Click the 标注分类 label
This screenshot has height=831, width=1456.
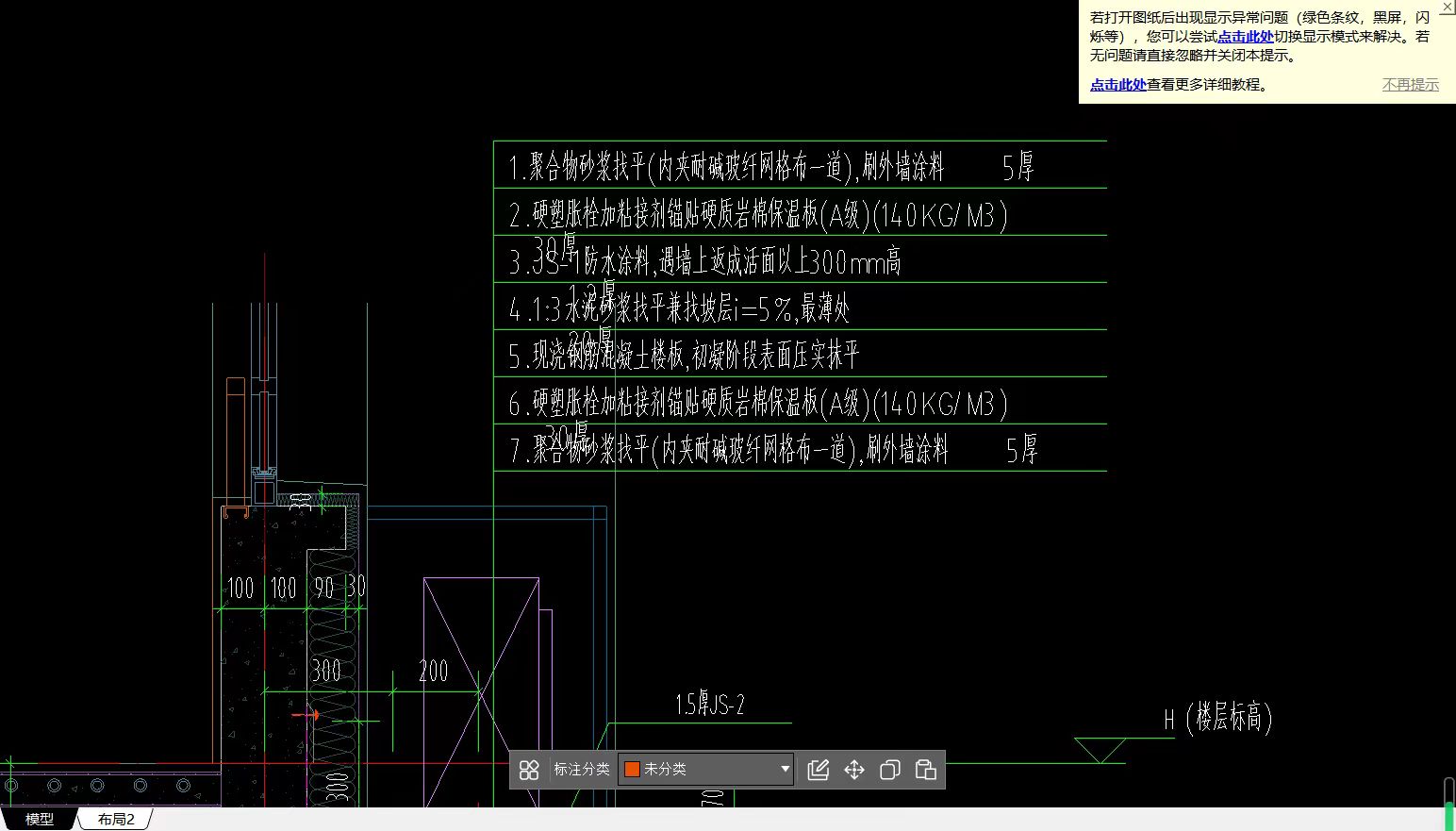pos(582,770)
